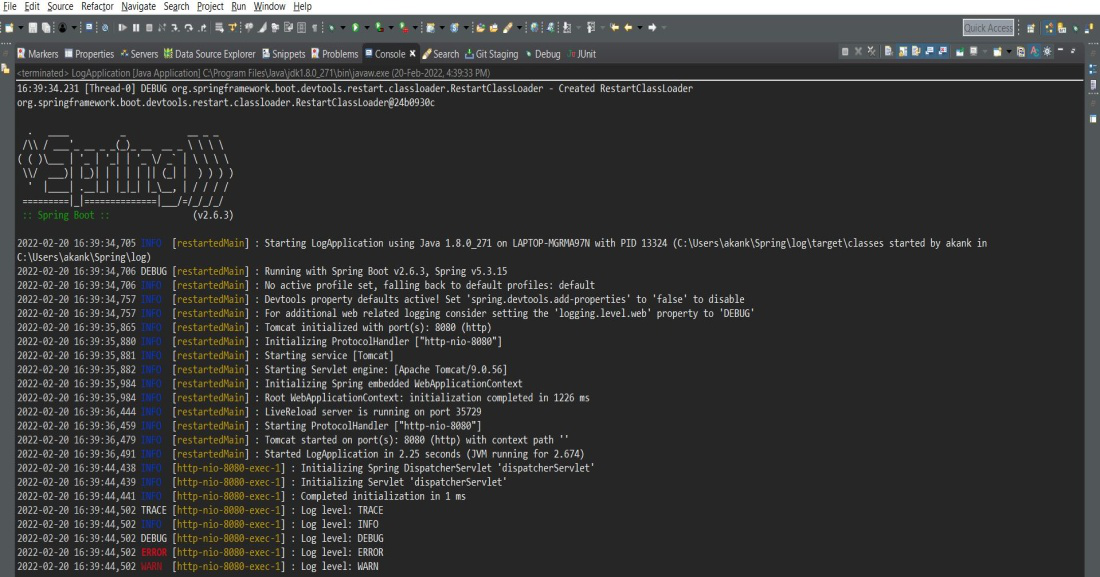
Task: Click the Open Console icon
Action: [997, 54]
